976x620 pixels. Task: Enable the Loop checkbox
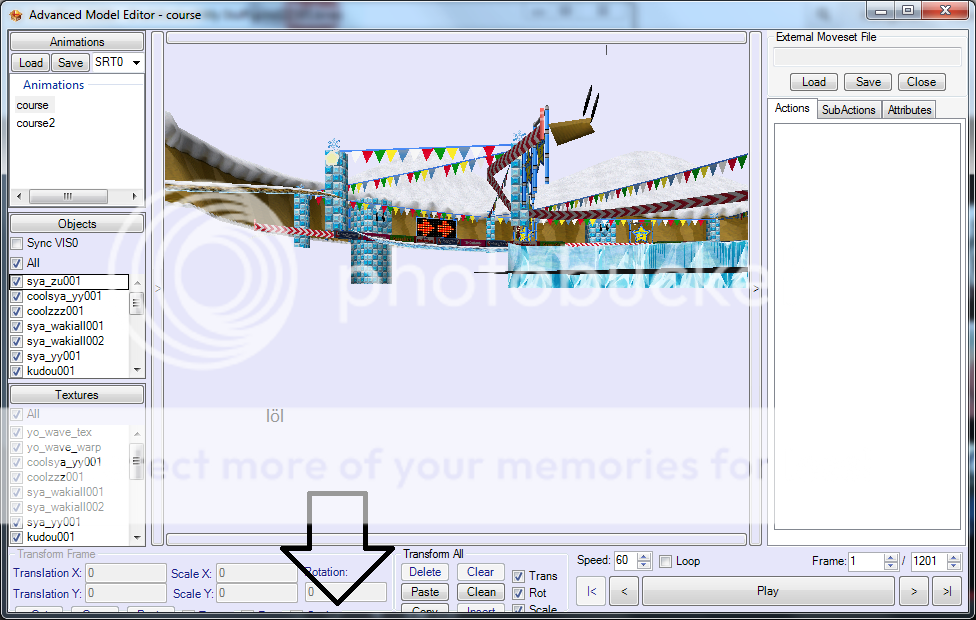(x=665, y=561)
